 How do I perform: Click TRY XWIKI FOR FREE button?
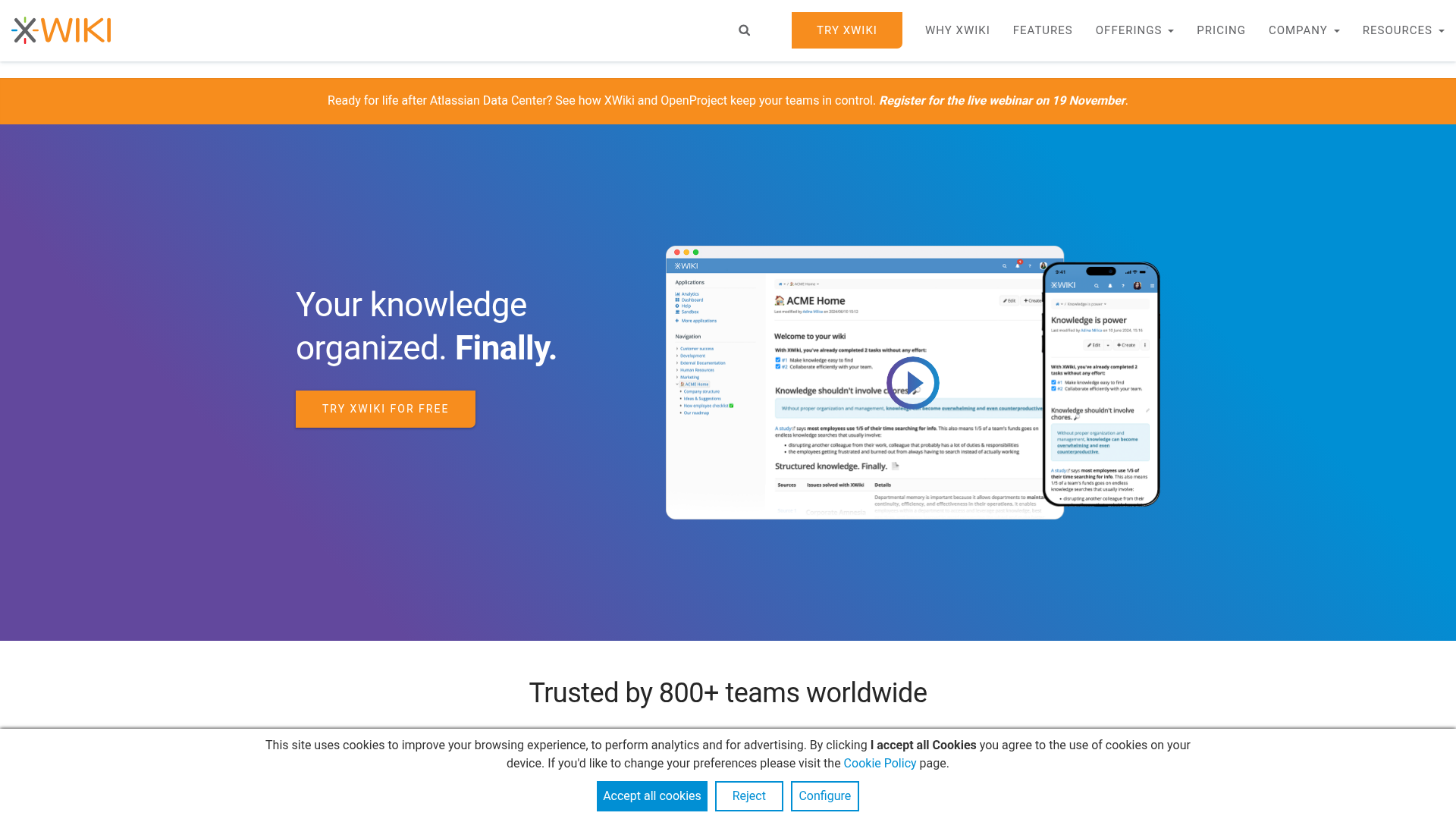click(385, 409)
